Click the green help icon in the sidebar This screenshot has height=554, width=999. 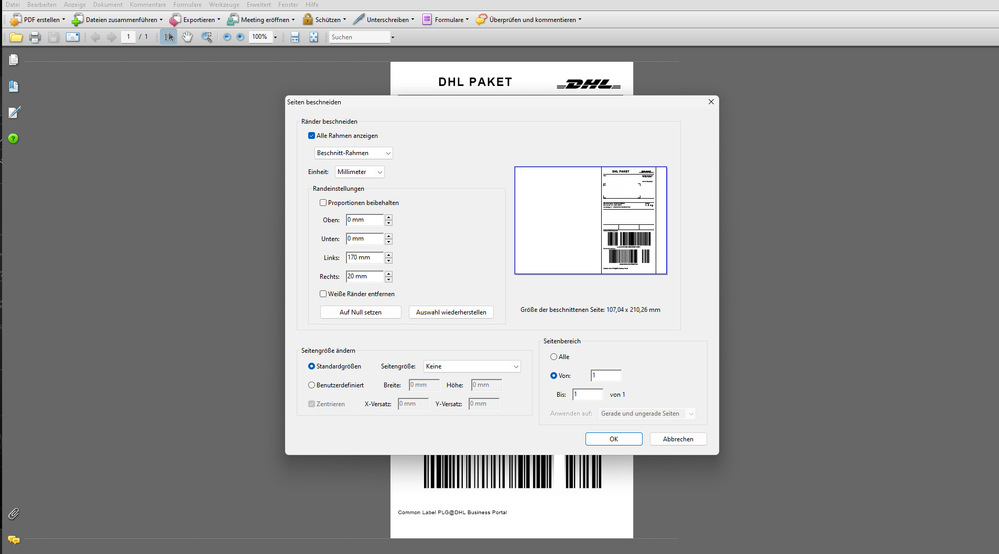(x=14, y=138)
